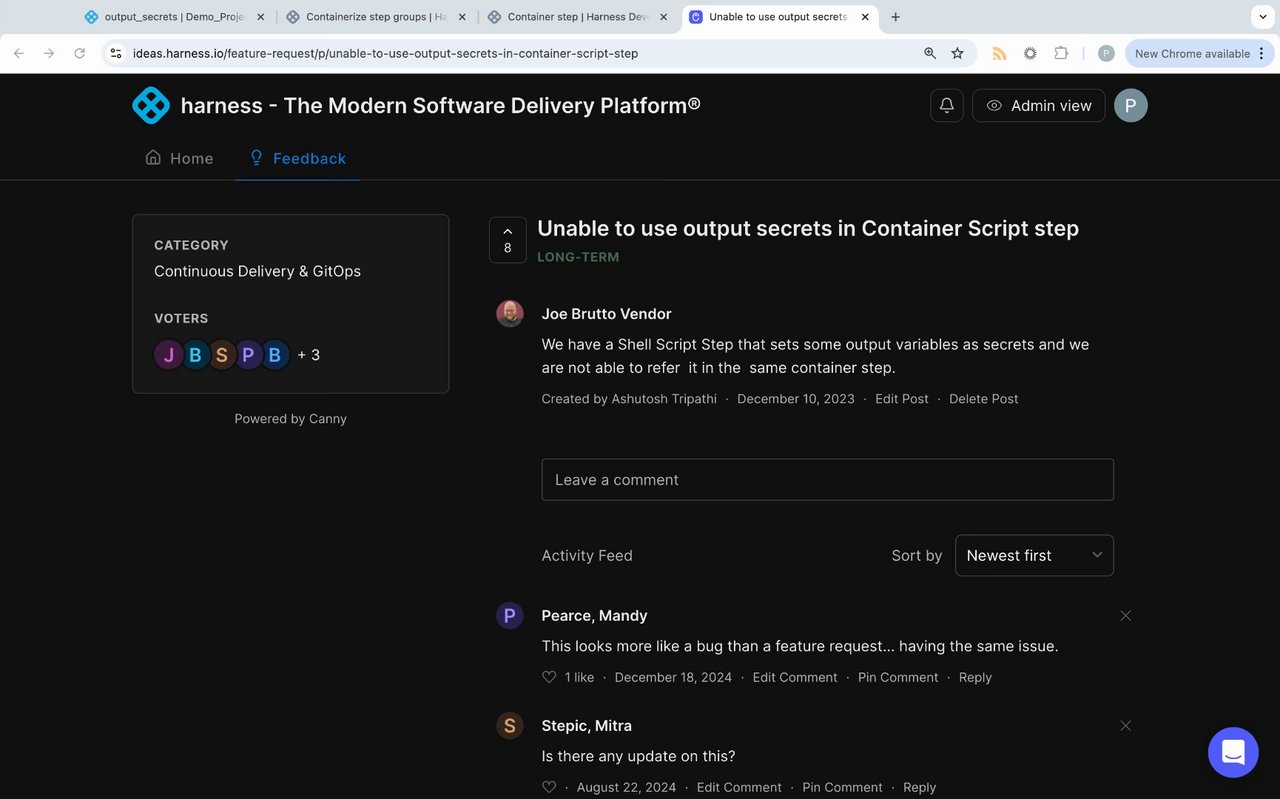Upvote the feature request post

click(507, 240)
